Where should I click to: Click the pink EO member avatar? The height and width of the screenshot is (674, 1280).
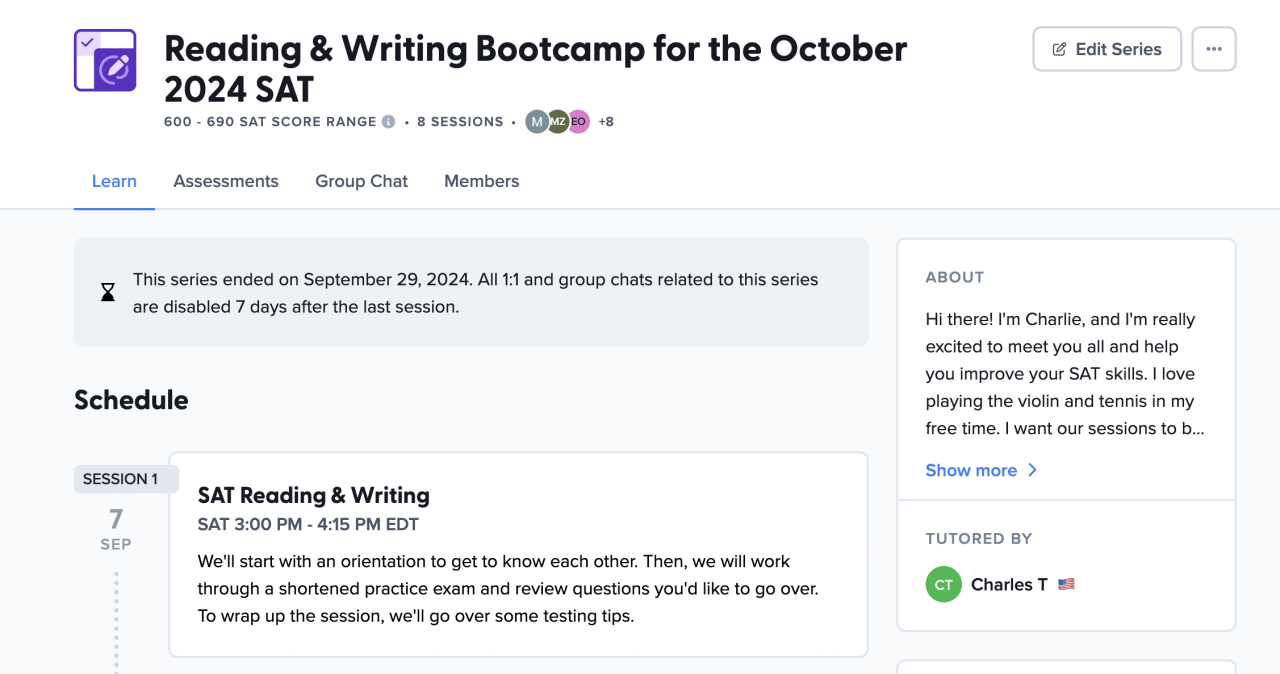(x=579, y=122)
